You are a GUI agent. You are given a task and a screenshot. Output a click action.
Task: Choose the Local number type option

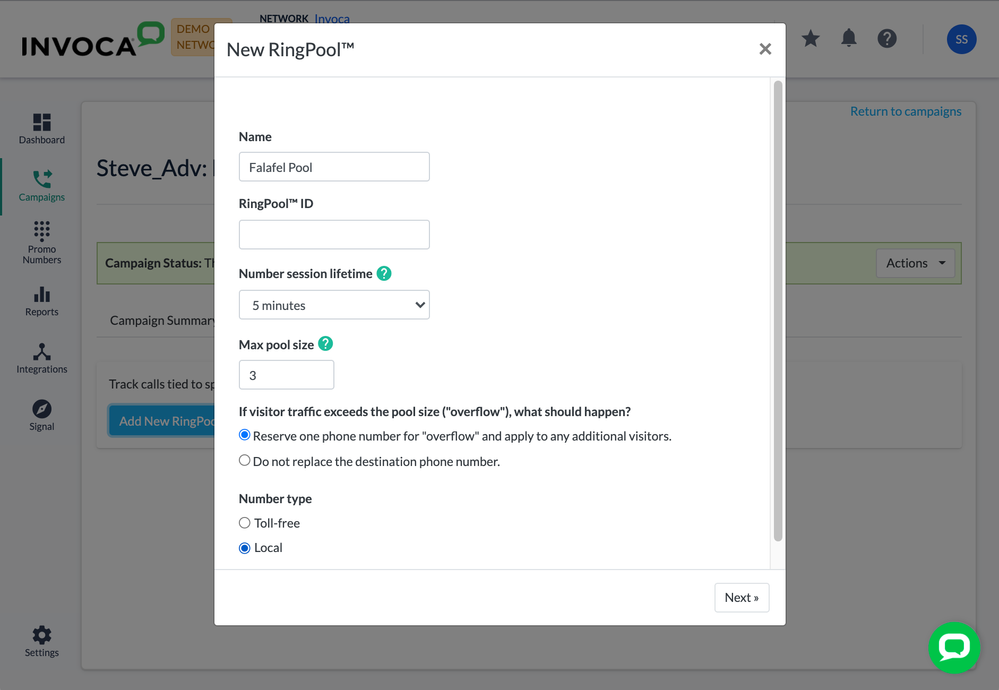coord(245,548)
